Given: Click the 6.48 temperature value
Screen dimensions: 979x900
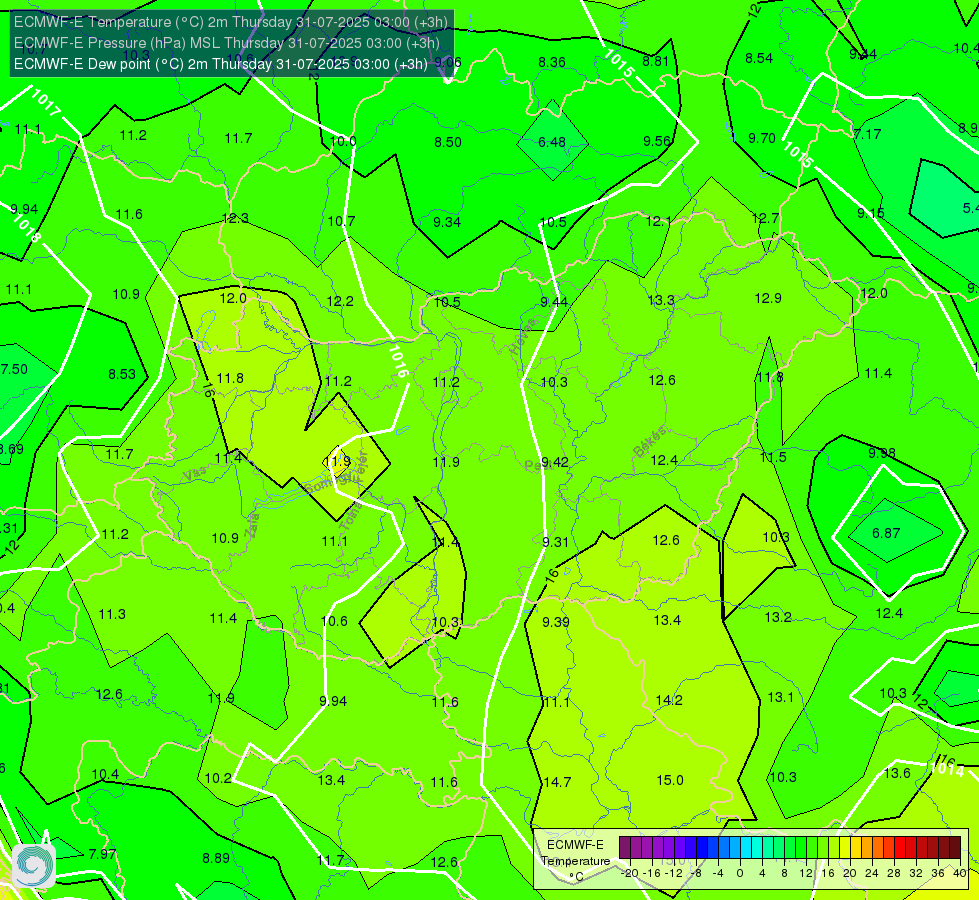Looking at the screenshot, I should click(x=552, y=142).
